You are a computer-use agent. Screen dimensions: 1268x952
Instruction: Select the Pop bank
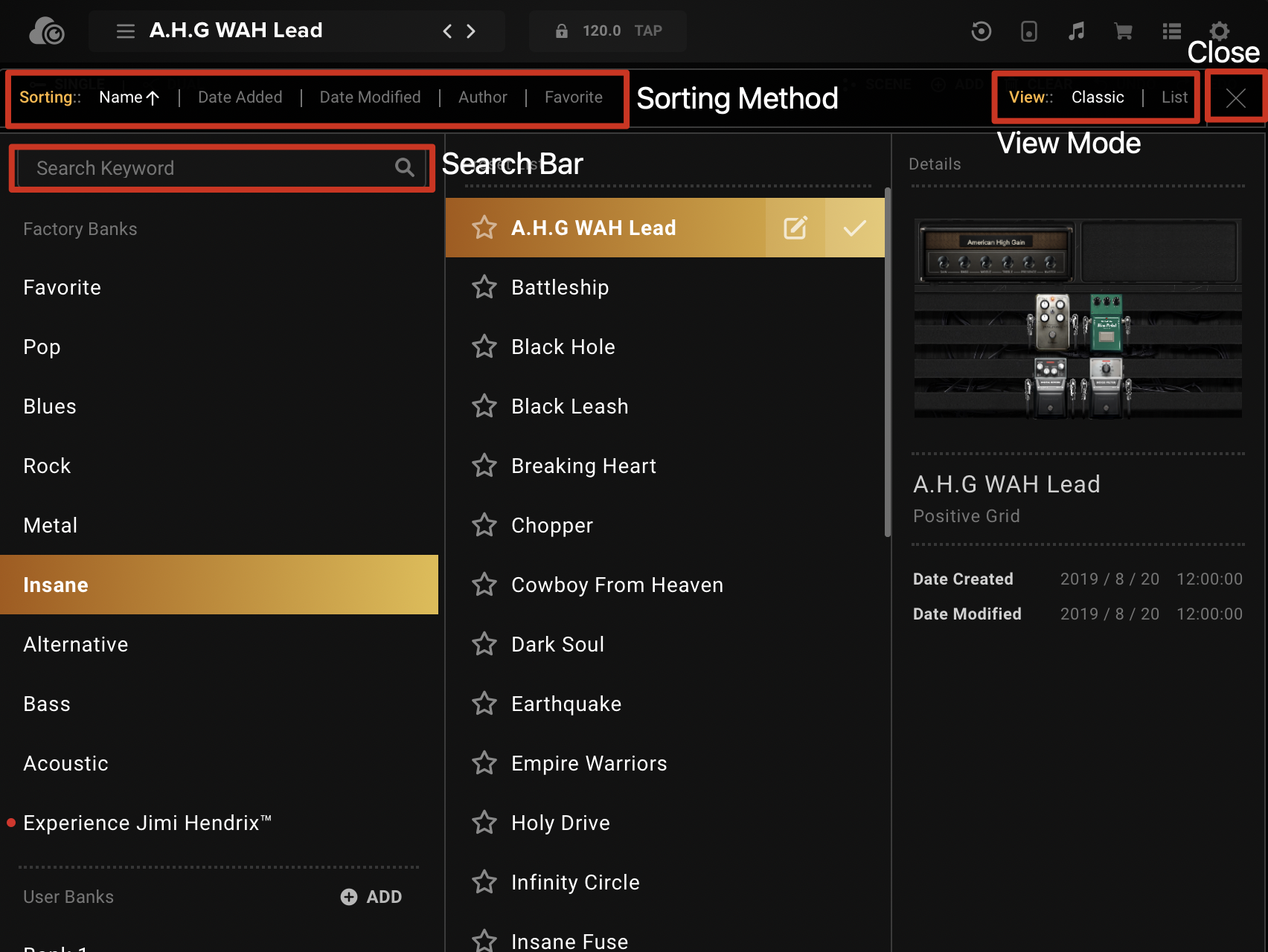pos(219,347)
